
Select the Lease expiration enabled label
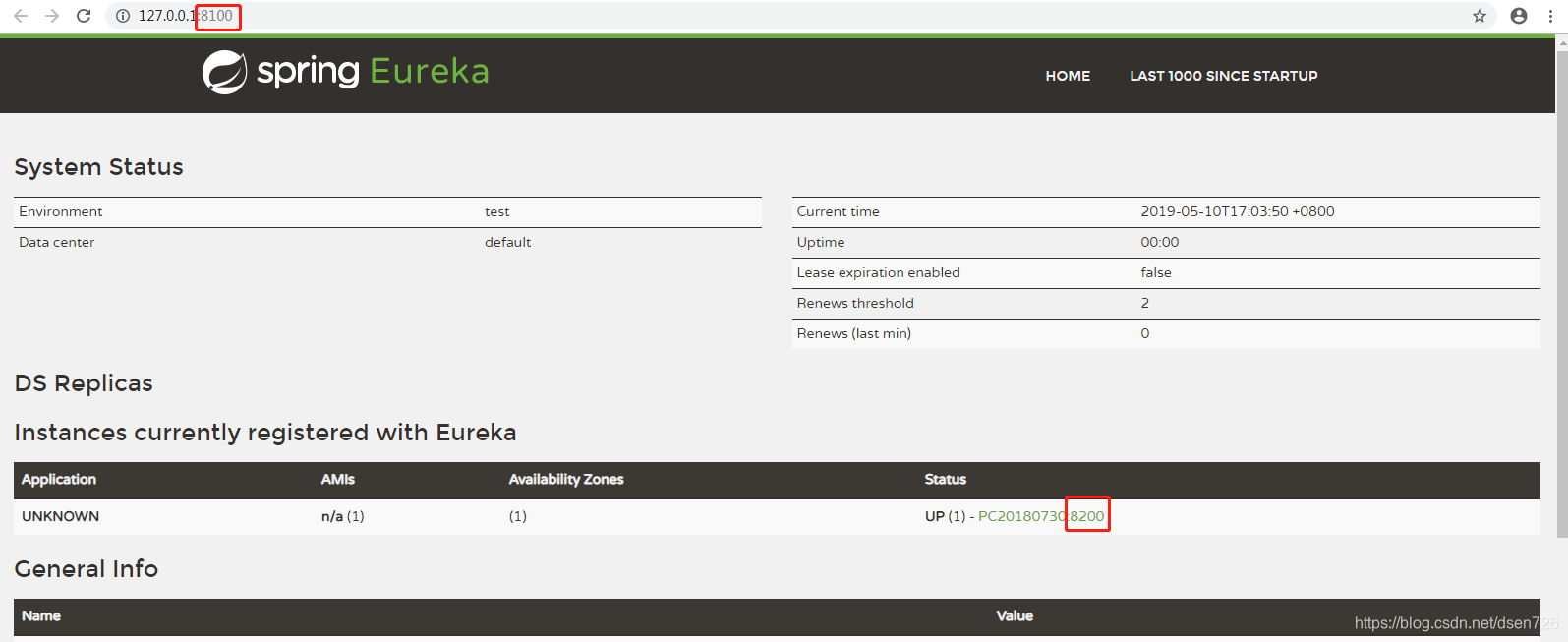click(x=878, y=272)
